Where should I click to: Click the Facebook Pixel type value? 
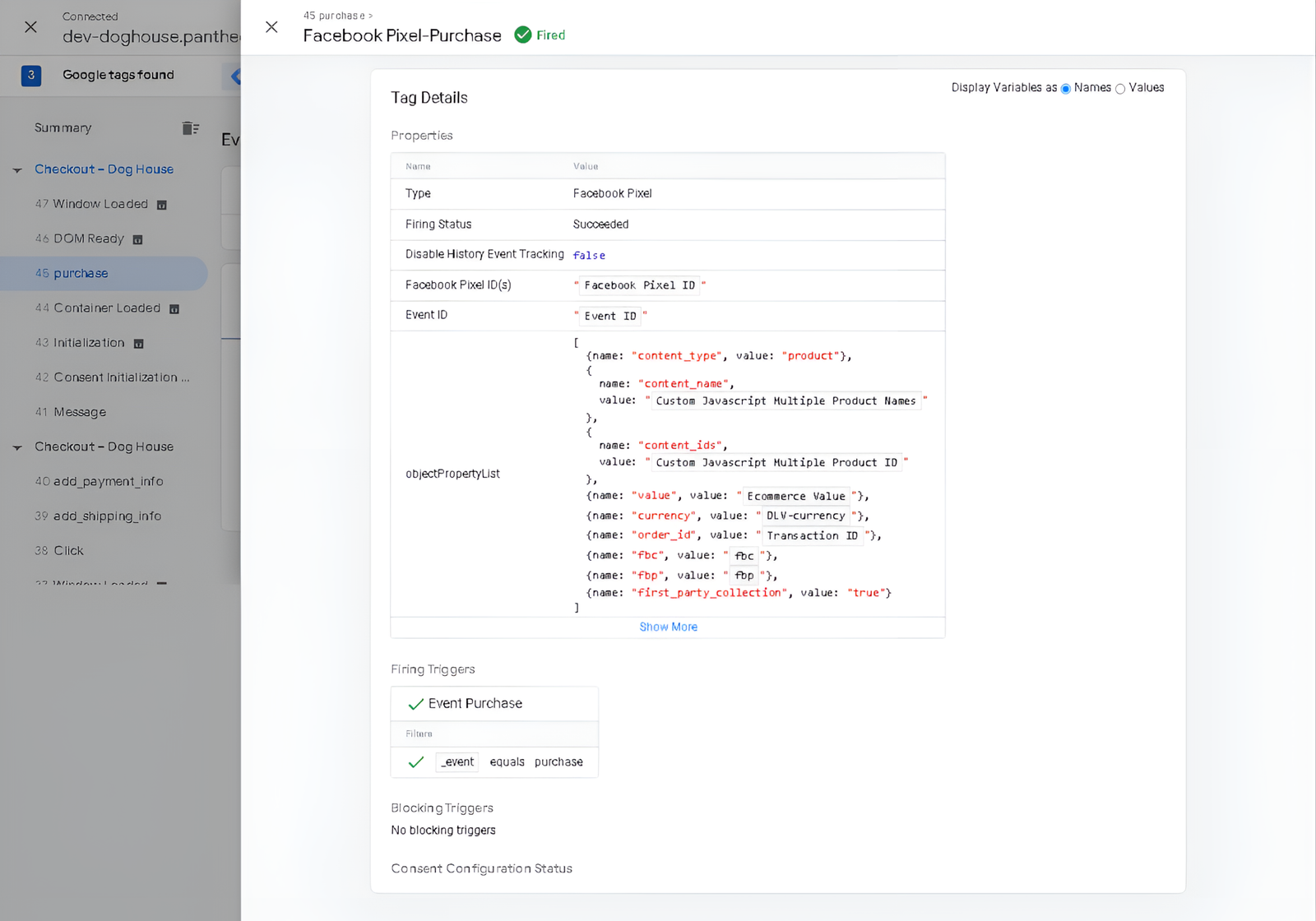click(x=613, y=194)
